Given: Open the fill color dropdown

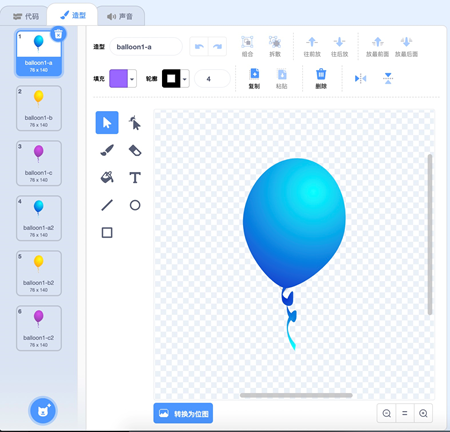Looking at the screenshot, I should (132, 79).
